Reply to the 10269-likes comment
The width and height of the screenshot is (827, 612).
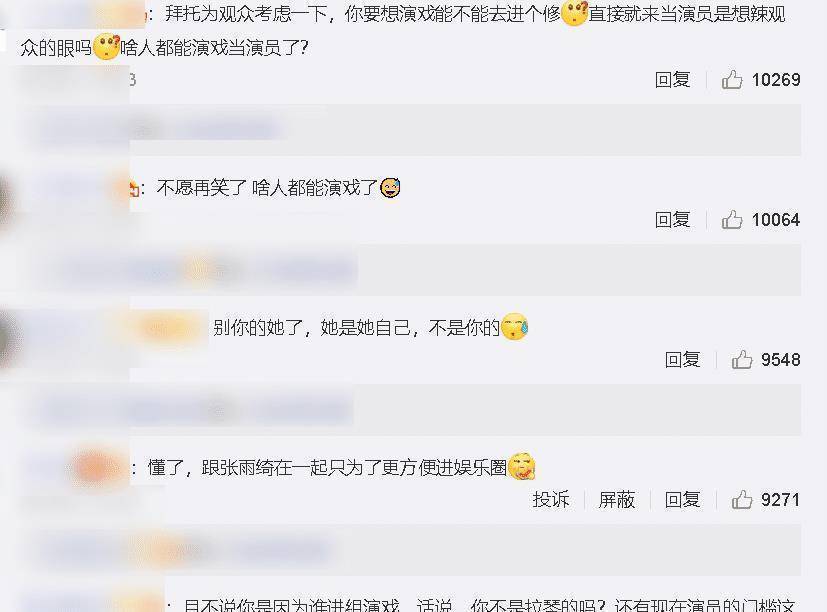(x=672, y=80)
